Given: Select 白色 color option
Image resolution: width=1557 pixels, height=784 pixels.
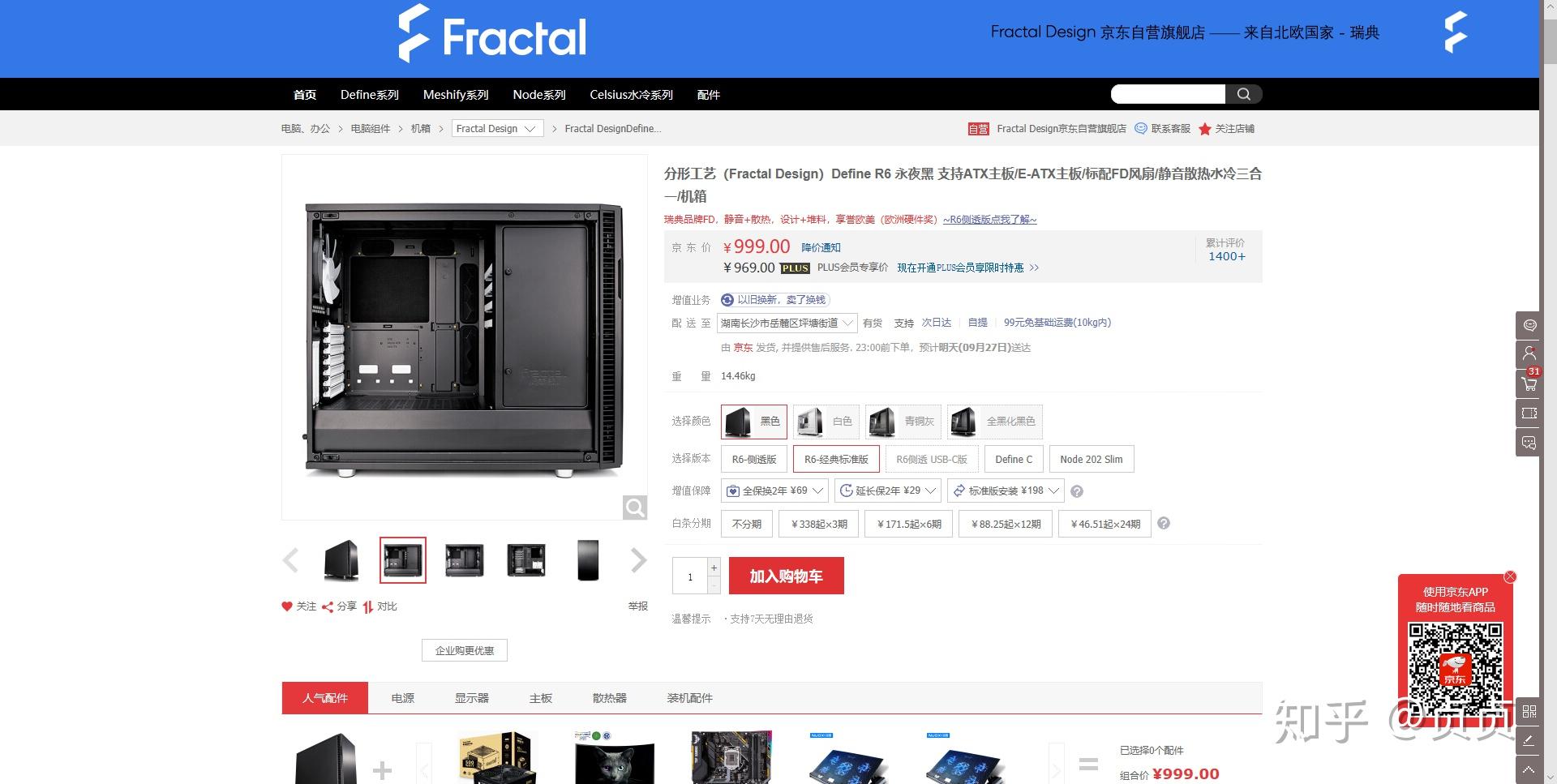Looking at the screenshot, I should pos(826,422).
